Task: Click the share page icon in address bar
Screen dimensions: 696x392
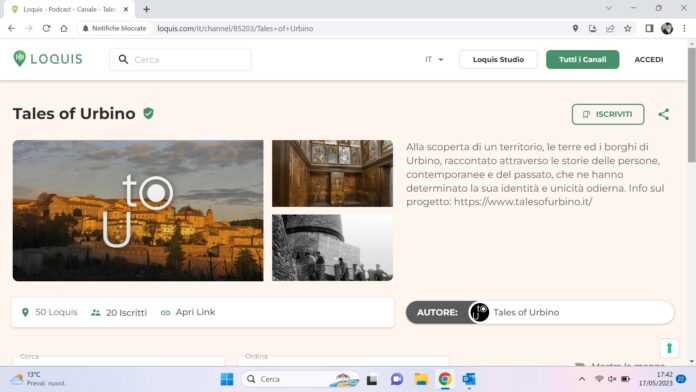Action: point(610,28)
